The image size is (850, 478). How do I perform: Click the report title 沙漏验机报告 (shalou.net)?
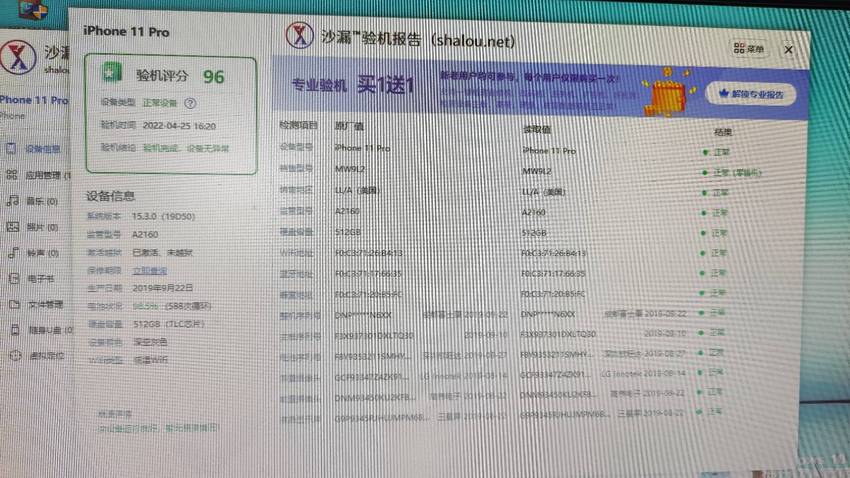pyautogui.click(x=417, y=38)
